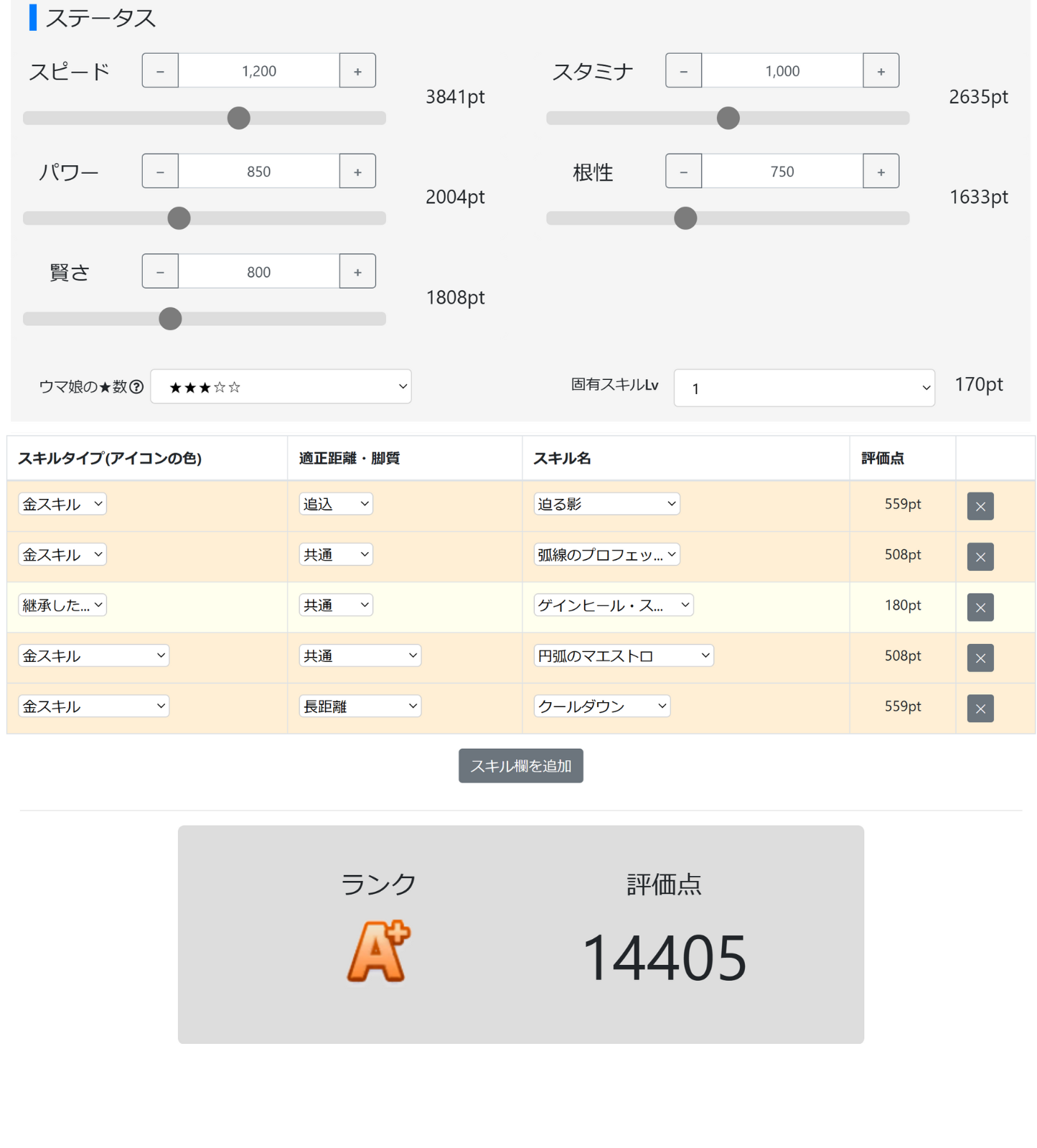The width and height of the screenshot is (1037, 1148).
Task: Remove the 迫る影 skill row
Action: (980, 506)
